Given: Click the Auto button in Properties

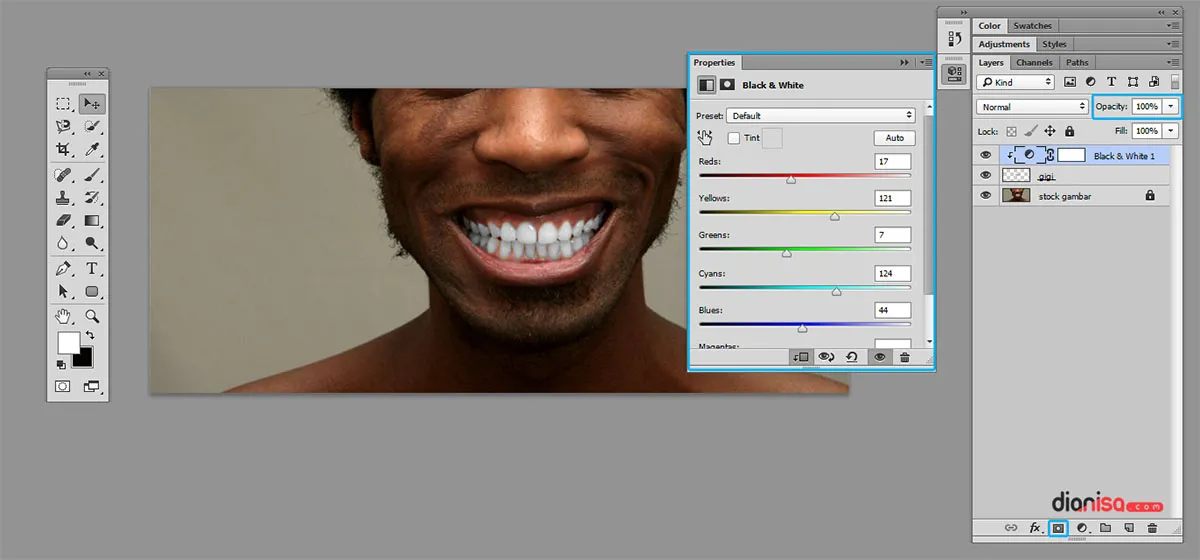Looking at the screenshot, I should click(x=895, y=138).
